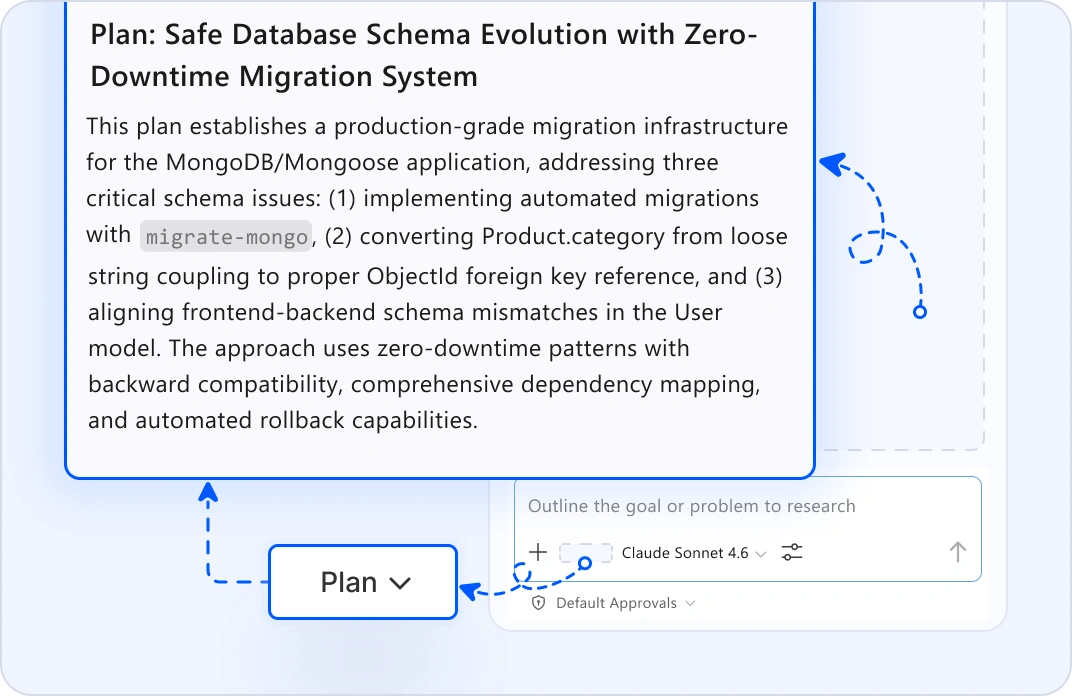Open the Claude Sonnet 4.6 model selector
1072x696 pixels.
(693, 553)
